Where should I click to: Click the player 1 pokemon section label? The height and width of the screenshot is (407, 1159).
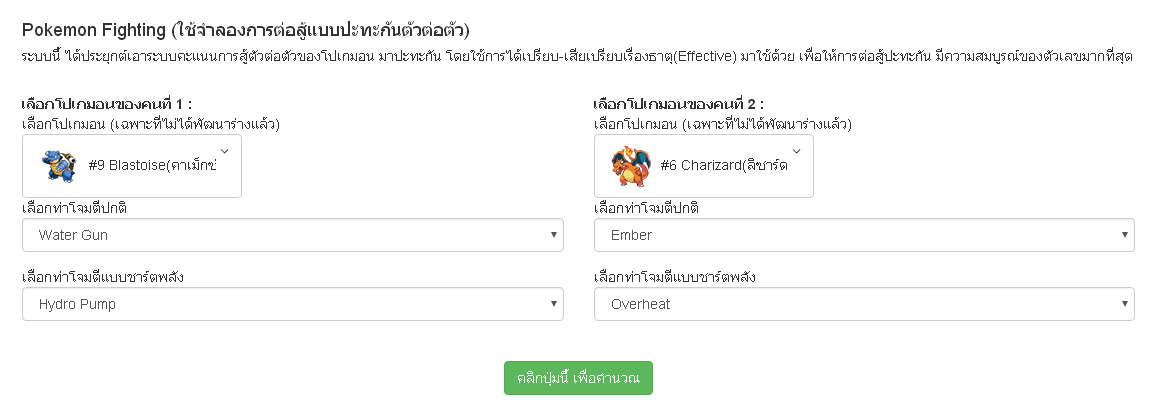pos(107,104)
